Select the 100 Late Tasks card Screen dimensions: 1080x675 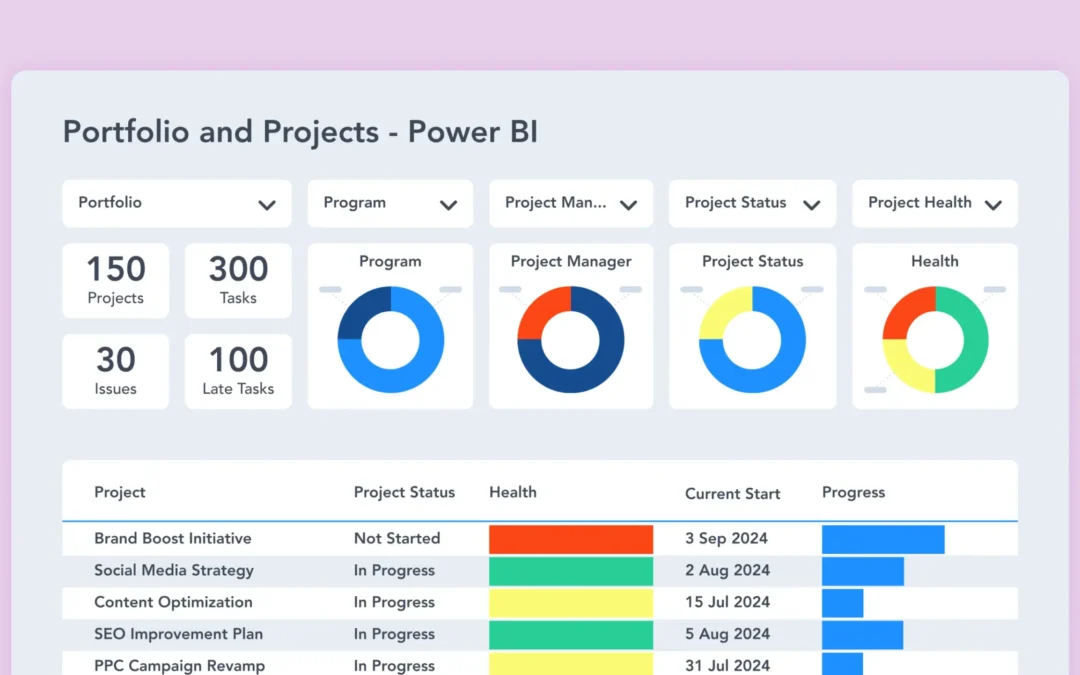[x=238, y=370]
